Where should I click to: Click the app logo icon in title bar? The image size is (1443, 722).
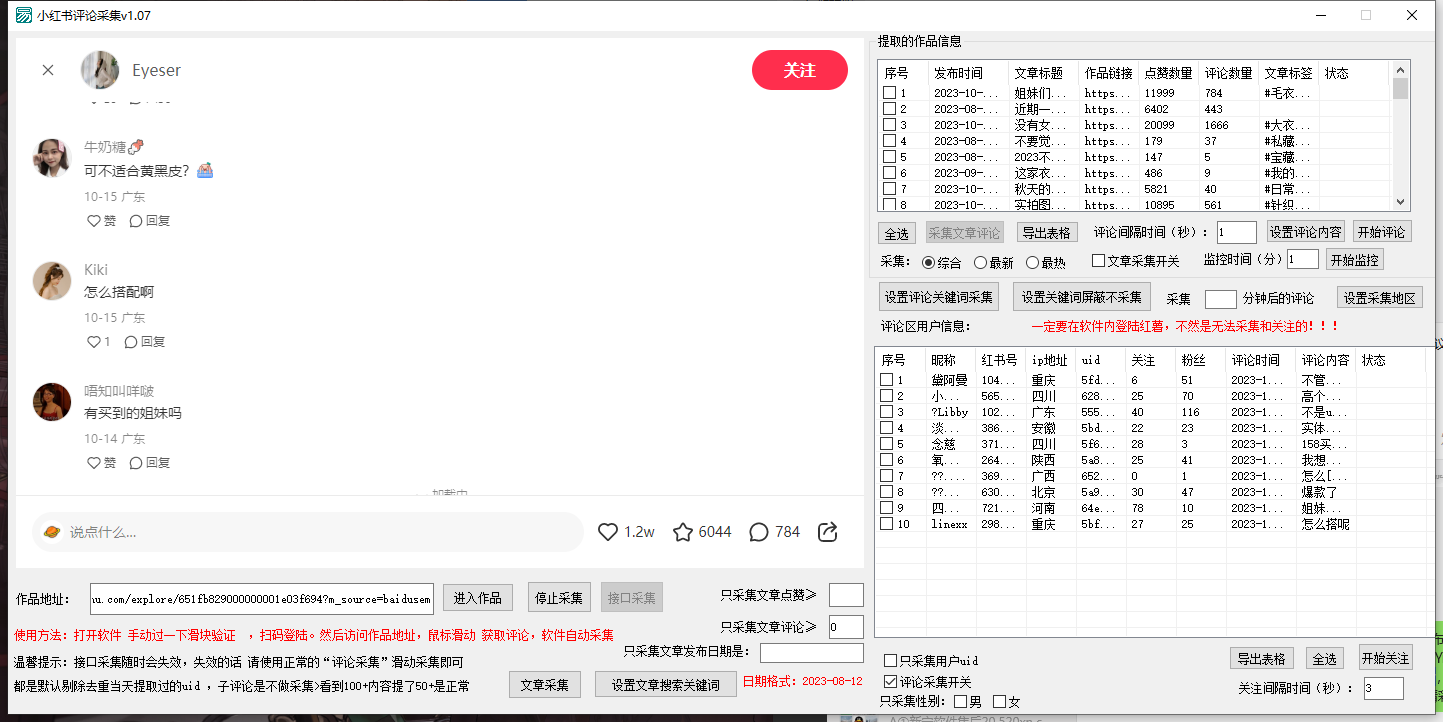(22, 15)
